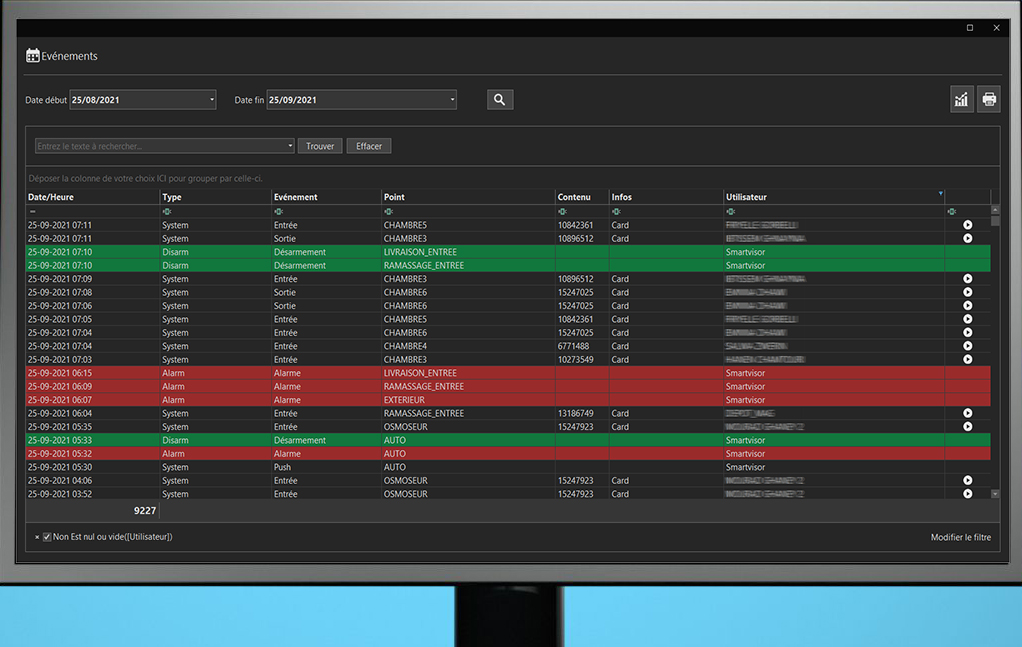1022x647 pixels.
Task: Play video for 07:03 CHAMBRE3 entry
Action: click(x=967, y=359)
